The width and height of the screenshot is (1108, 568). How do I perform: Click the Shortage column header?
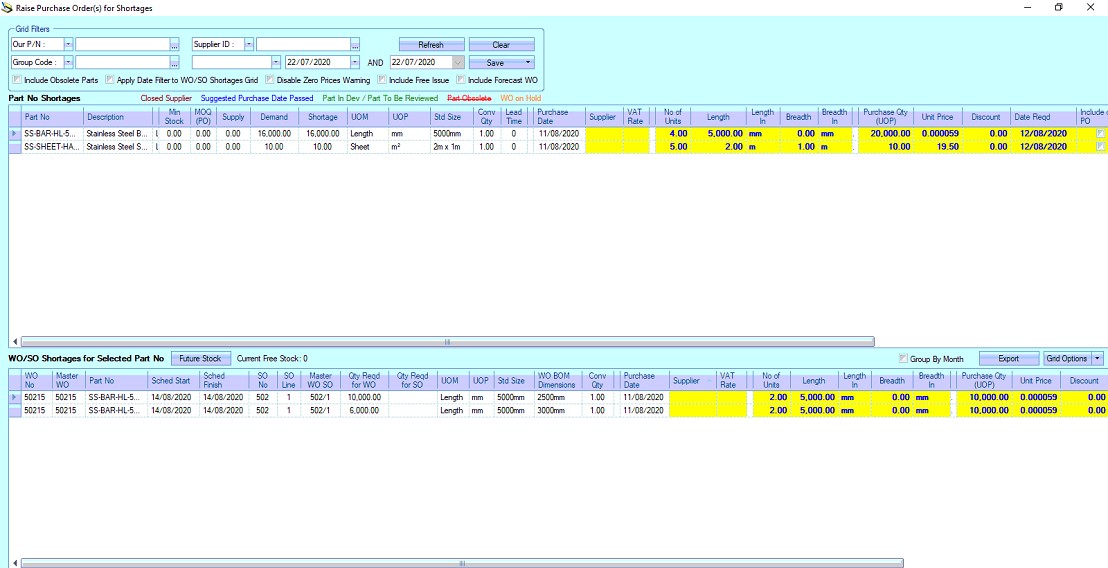click(322, 117)
